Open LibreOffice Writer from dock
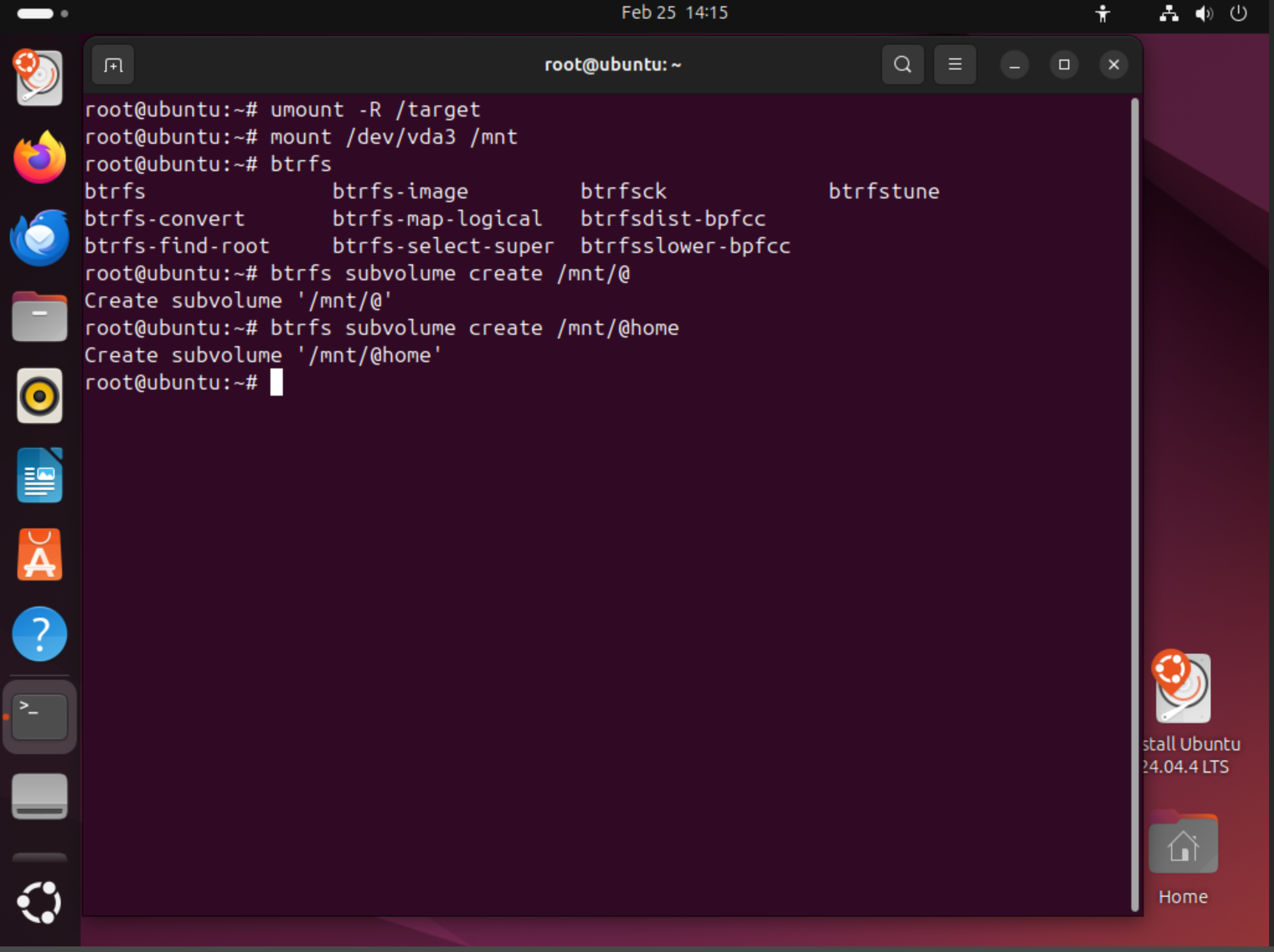The image size is (1274, 952). tap(40, 476)
